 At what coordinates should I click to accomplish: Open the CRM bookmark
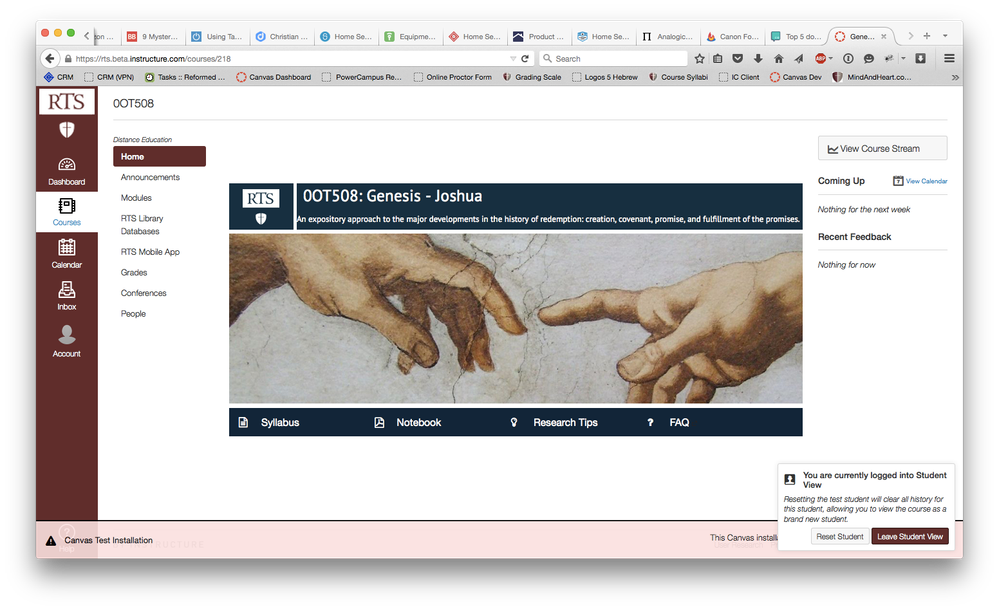click(x=59, y=77)
